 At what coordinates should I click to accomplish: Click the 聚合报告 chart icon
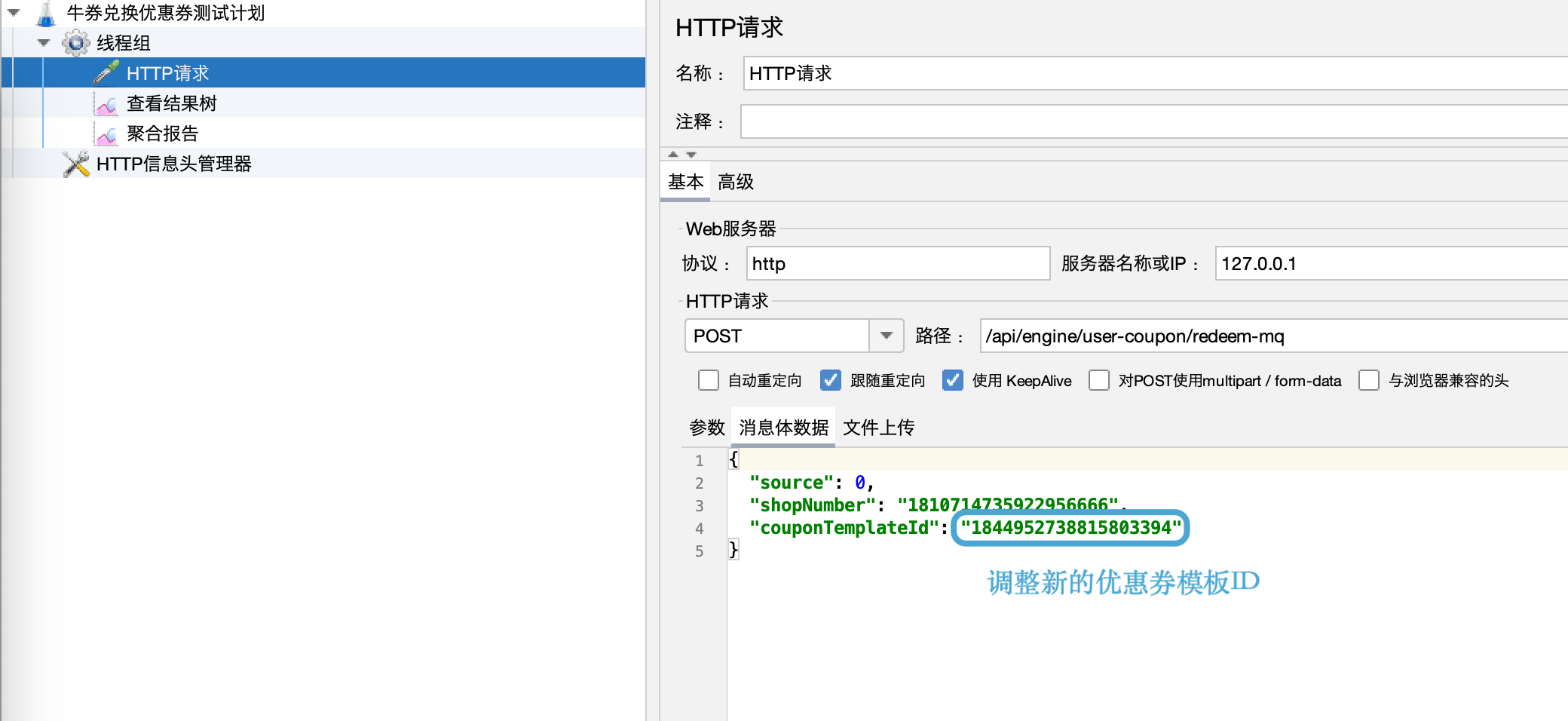[x=106, y=134]
